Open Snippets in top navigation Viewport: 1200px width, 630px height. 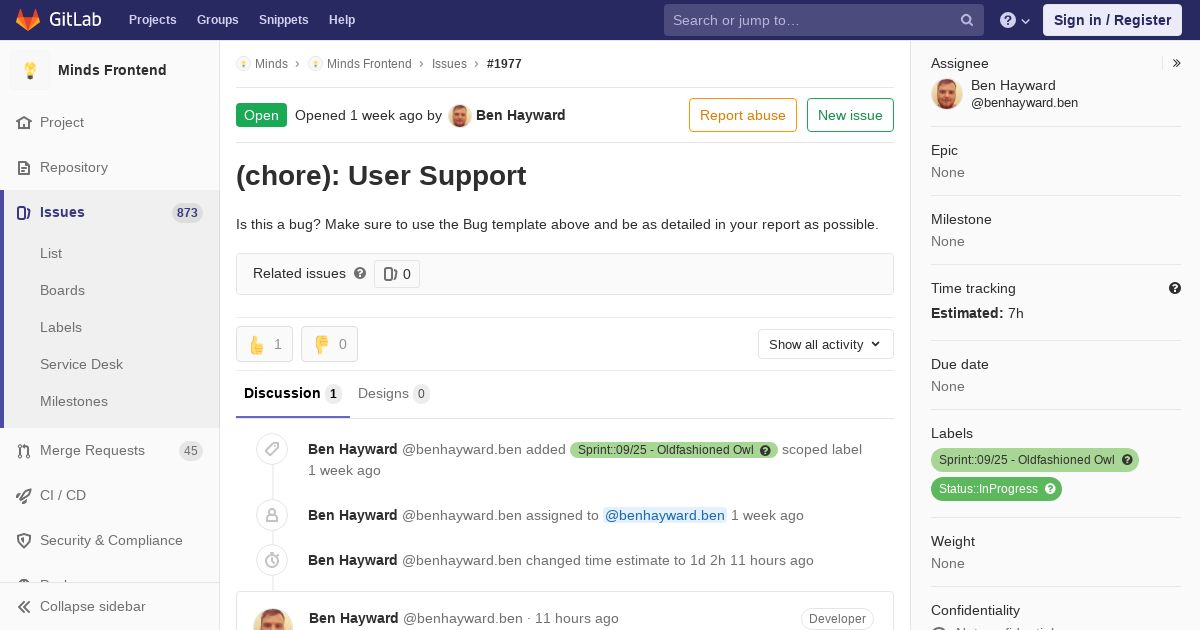tap(283, 20)
